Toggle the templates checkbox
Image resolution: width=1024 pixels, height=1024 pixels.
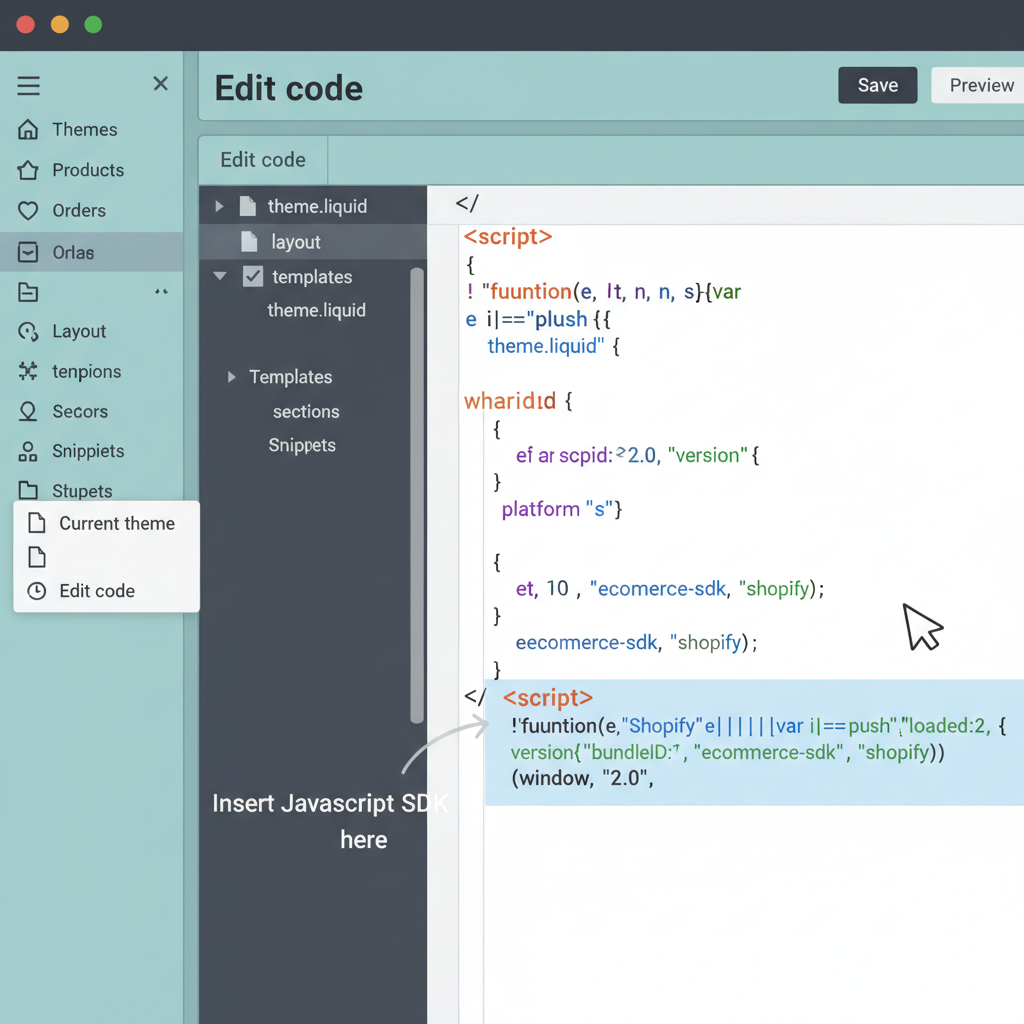point(252,277)
